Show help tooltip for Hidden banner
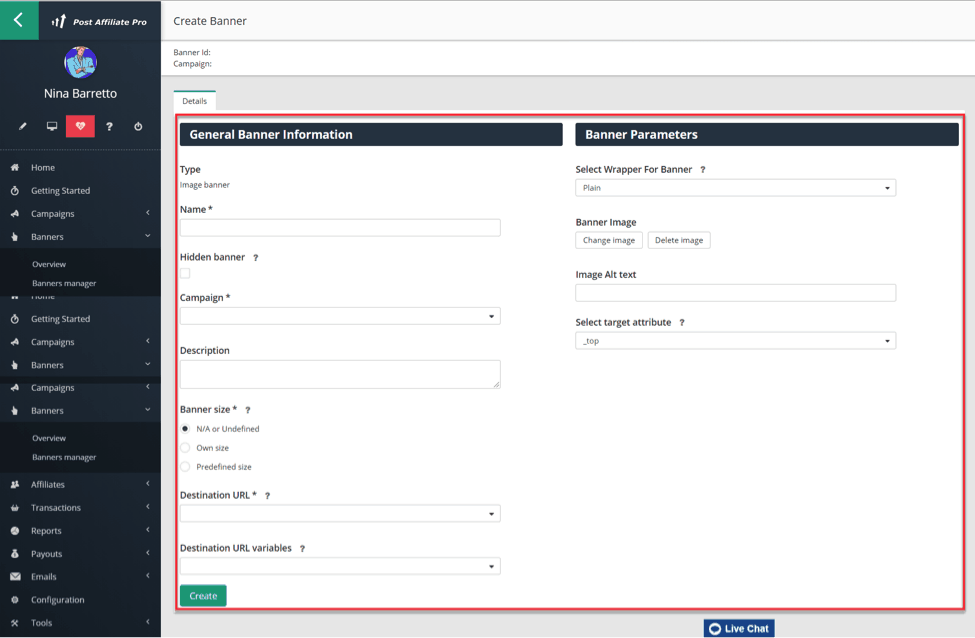Image resolution: width=975 pixels, height=638 pixels. click(x=256, y=257)
